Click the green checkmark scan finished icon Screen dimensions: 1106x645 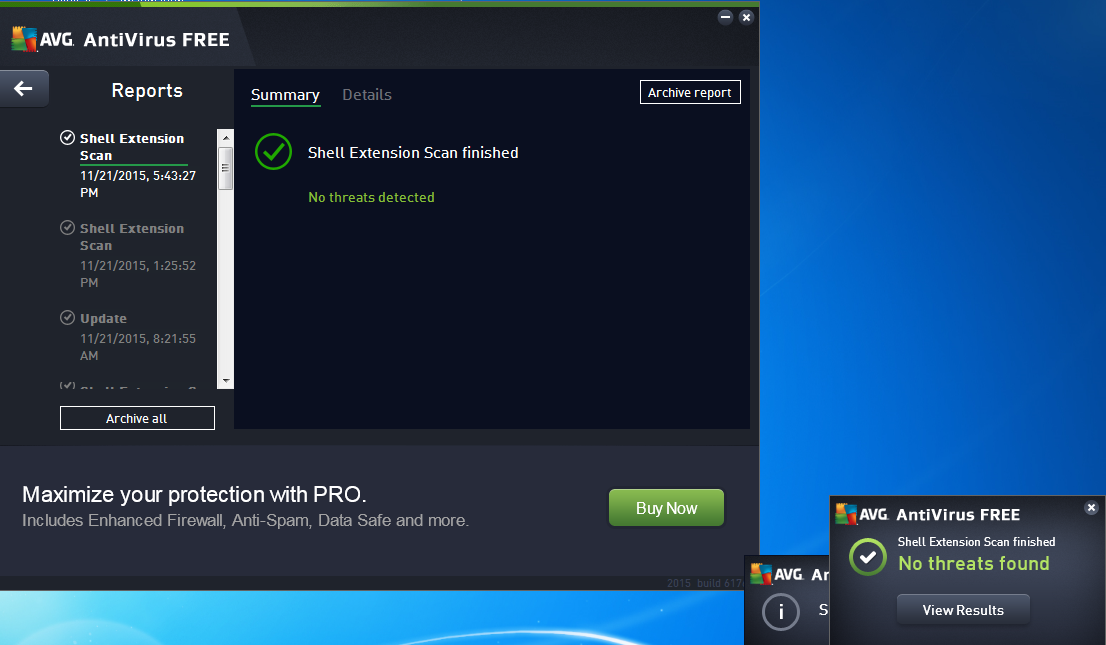(274, 152)
